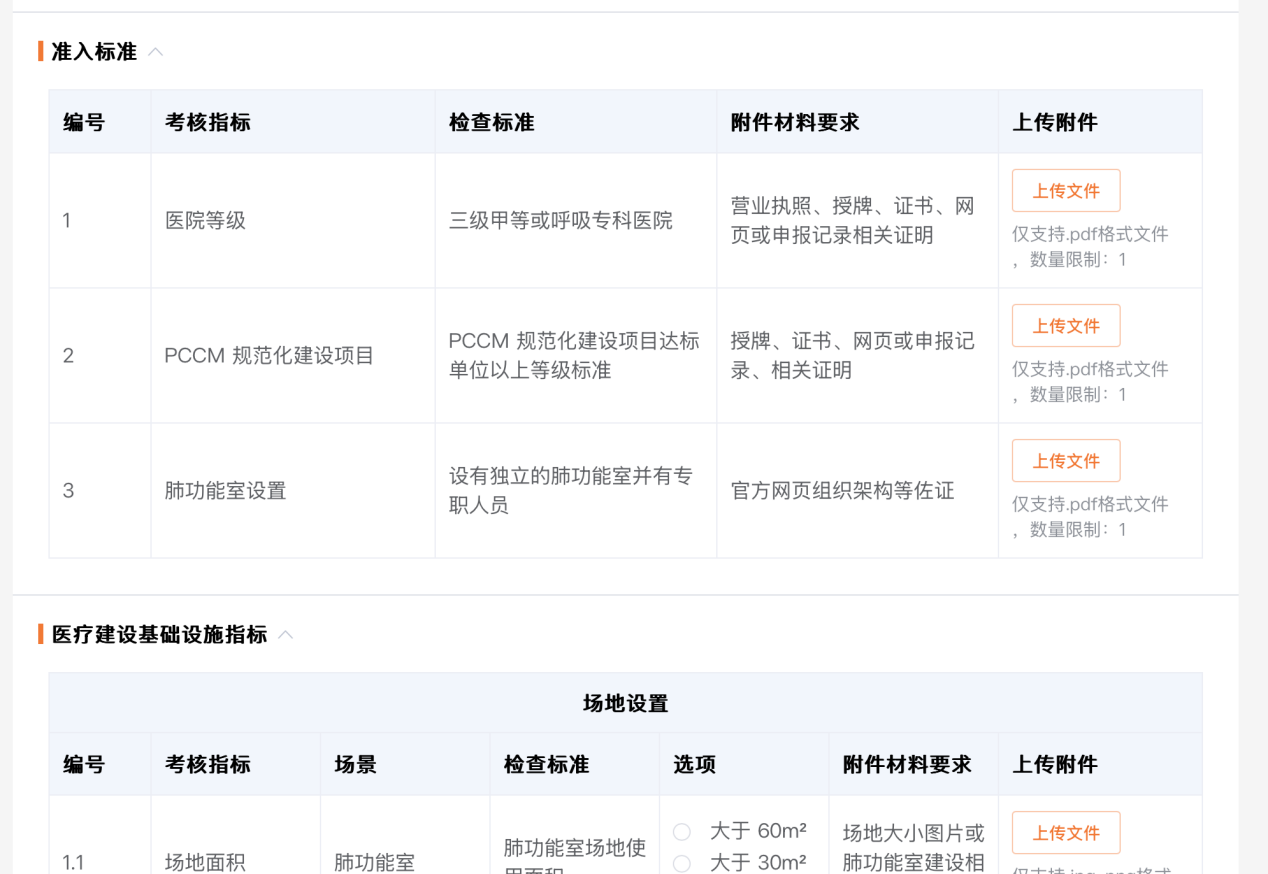
Task: Upload file for PCCM 规范化建设项目 row
Action: pos(1065,326)
